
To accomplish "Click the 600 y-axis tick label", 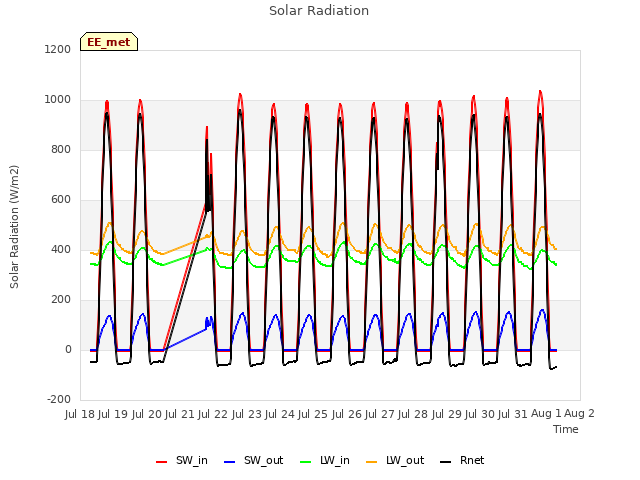I will click(61, 200).
